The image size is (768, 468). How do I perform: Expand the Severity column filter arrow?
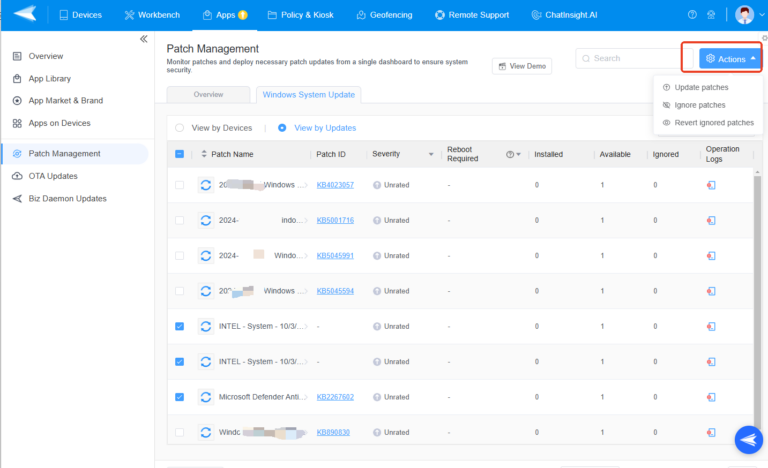(x=431, y=155)
